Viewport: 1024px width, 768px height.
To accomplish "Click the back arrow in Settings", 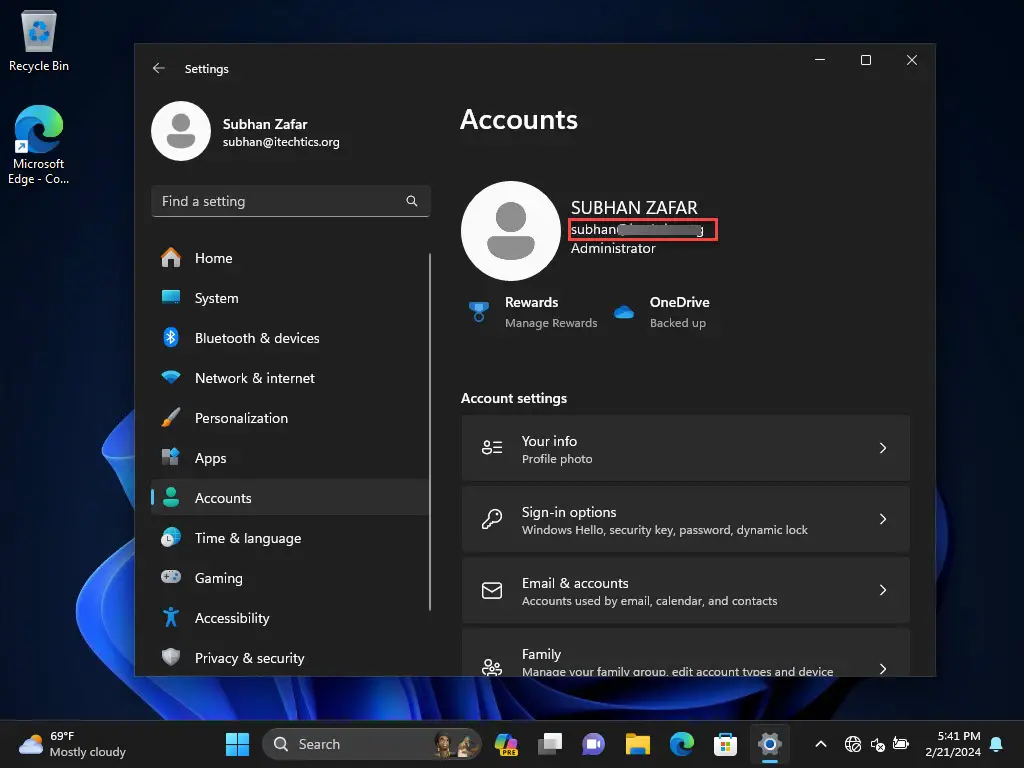I will (159, 68).
